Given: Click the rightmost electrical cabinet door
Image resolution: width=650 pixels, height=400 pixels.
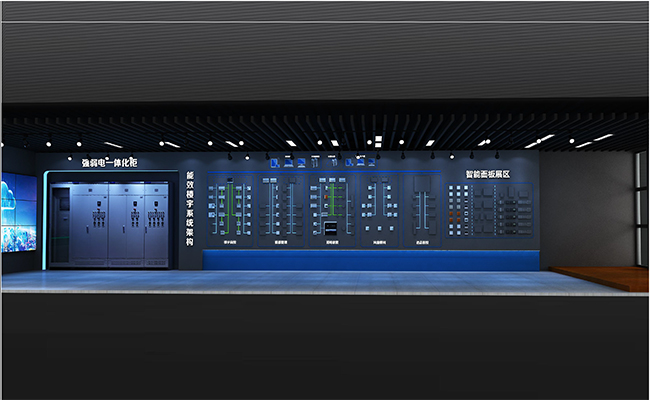Looking at the screenshot, I should tap(156, 223).
